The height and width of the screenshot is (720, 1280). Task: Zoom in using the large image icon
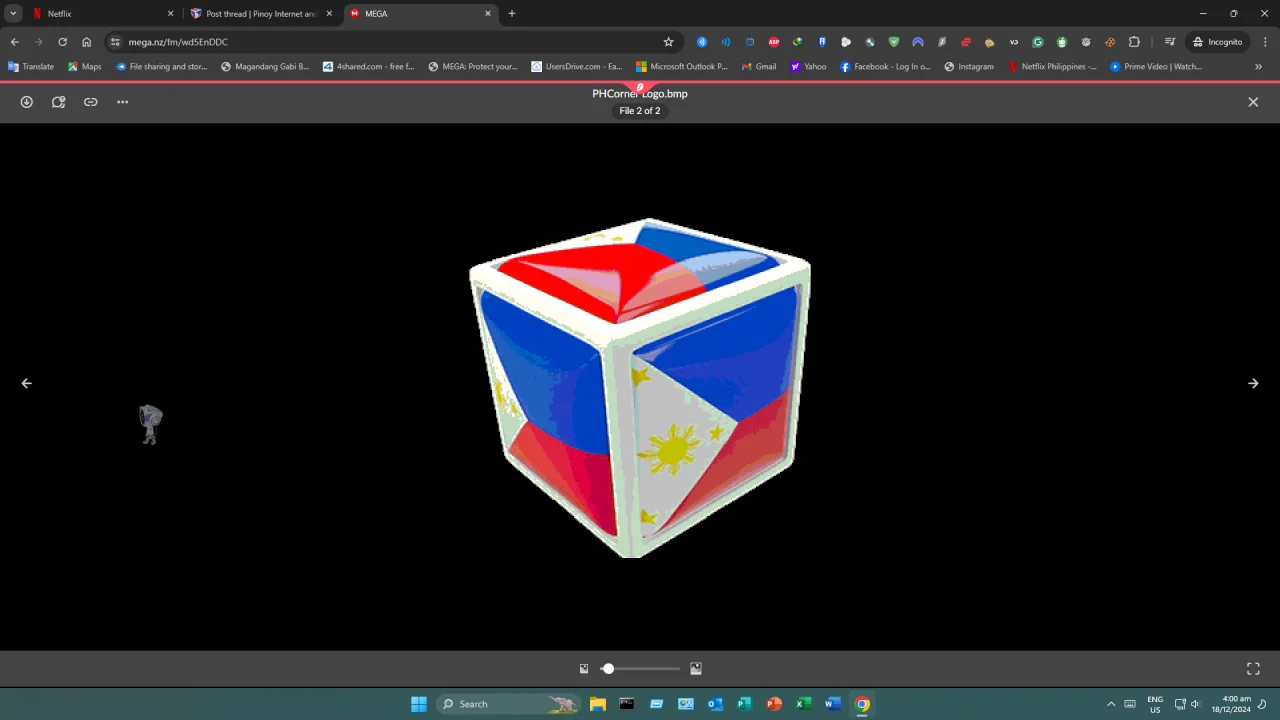coord(696,669)
